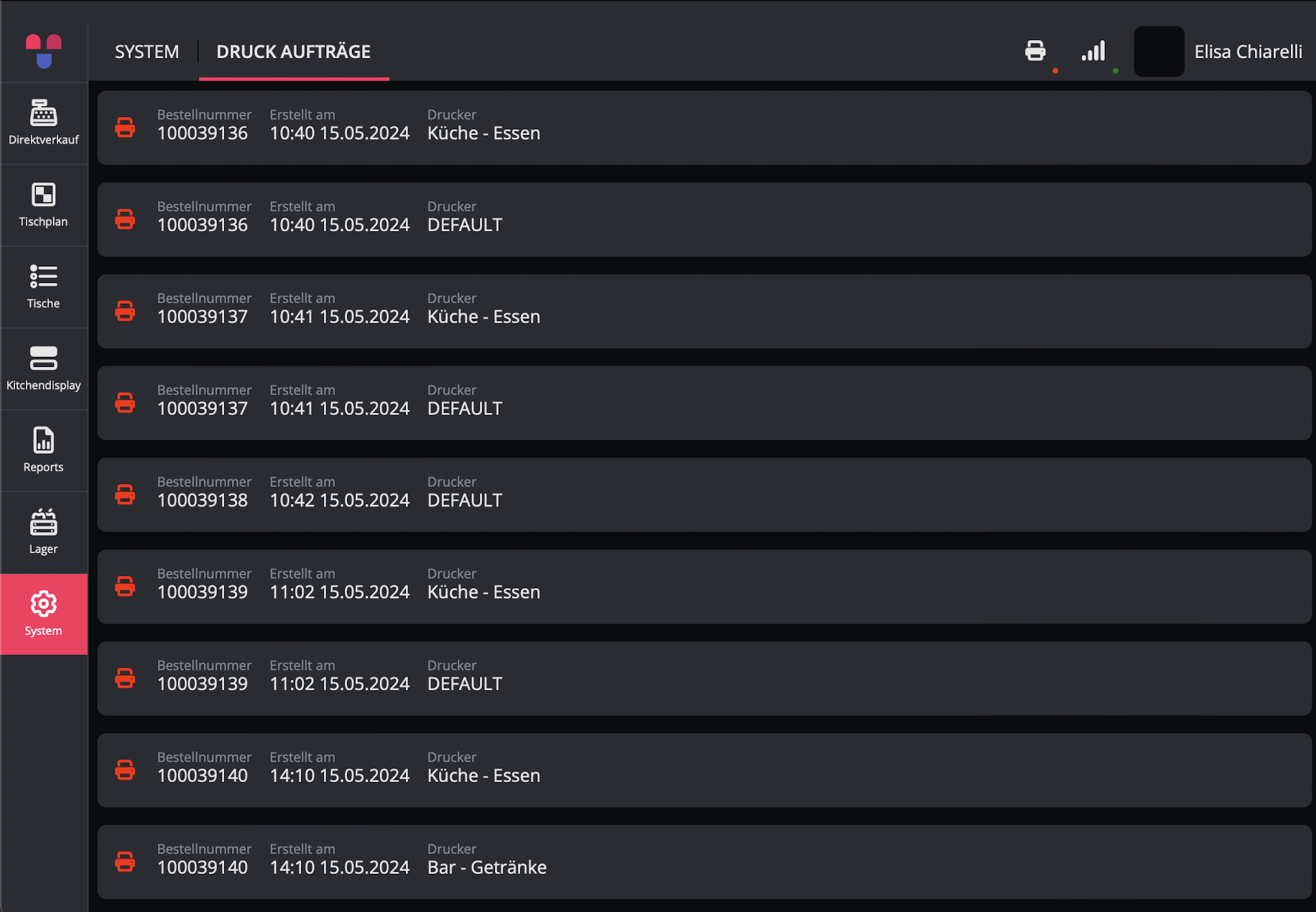This screenshot has width=1316, height=912.
Task: Click the user avatar thumbnail
Action: coord(1159,52)
